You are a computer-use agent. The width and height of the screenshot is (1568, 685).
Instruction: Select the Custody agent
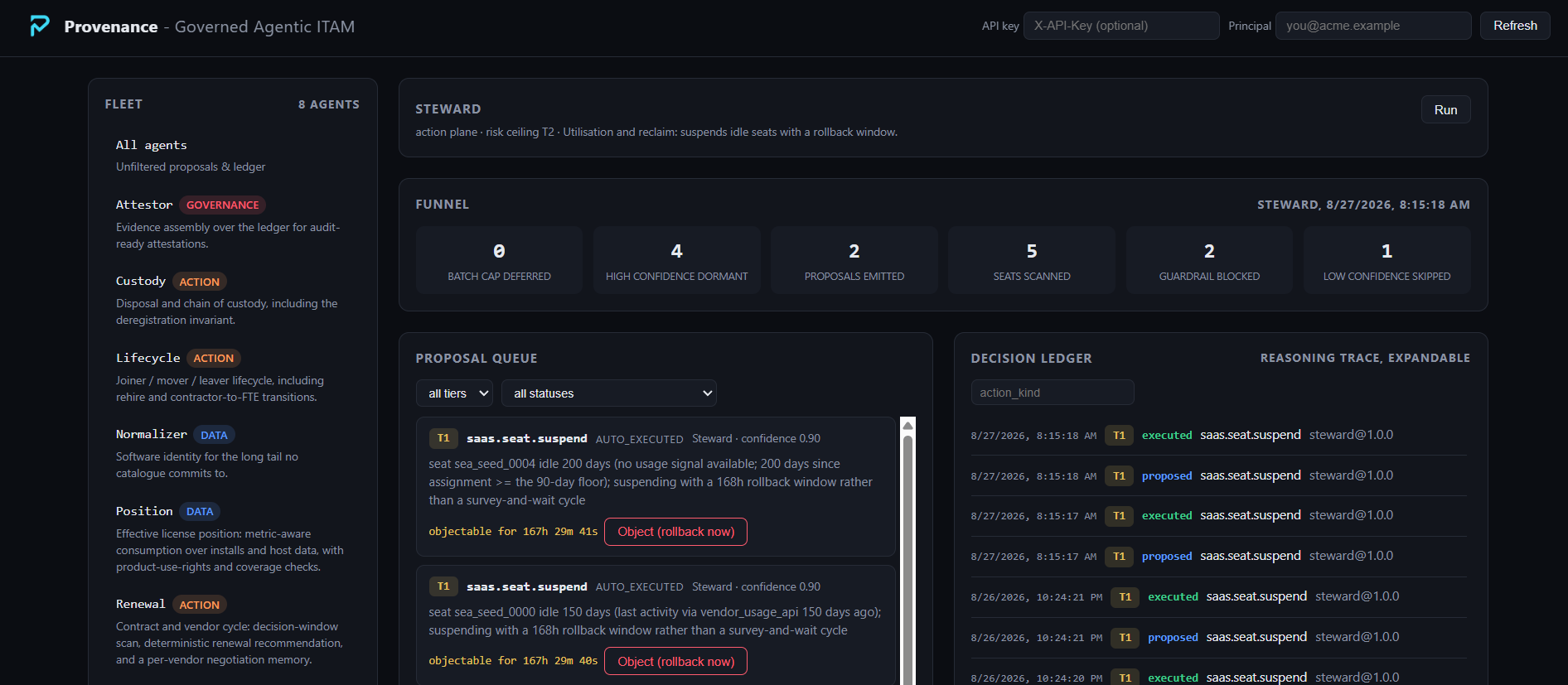232,300
